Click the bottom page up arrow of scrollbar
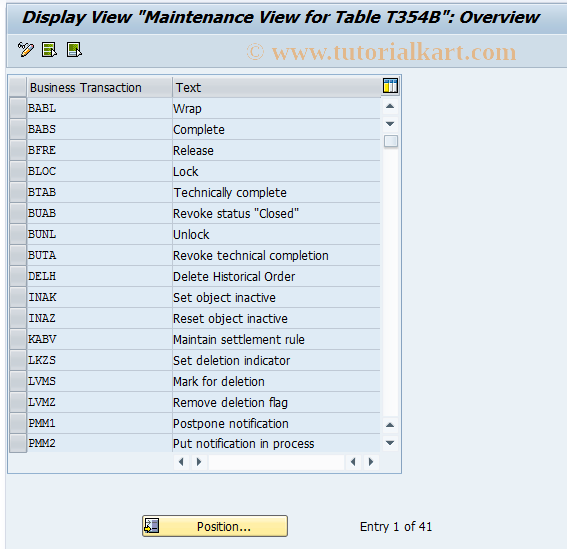567x549 pixels. point(390,425)
